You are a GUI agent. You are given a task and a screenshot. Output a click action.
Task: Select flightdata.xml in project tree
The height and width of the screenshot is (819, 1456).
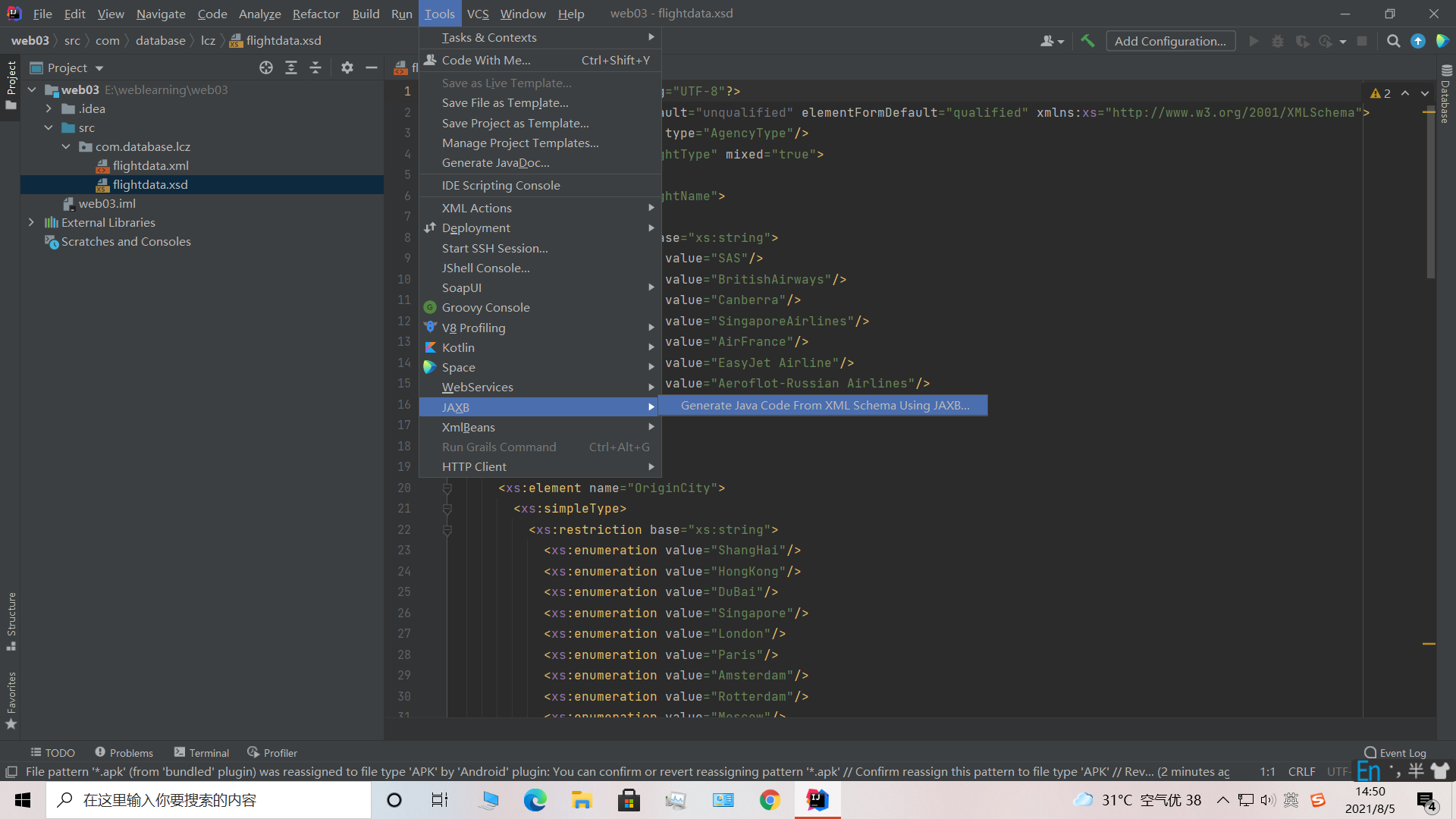tap(150, 166)
